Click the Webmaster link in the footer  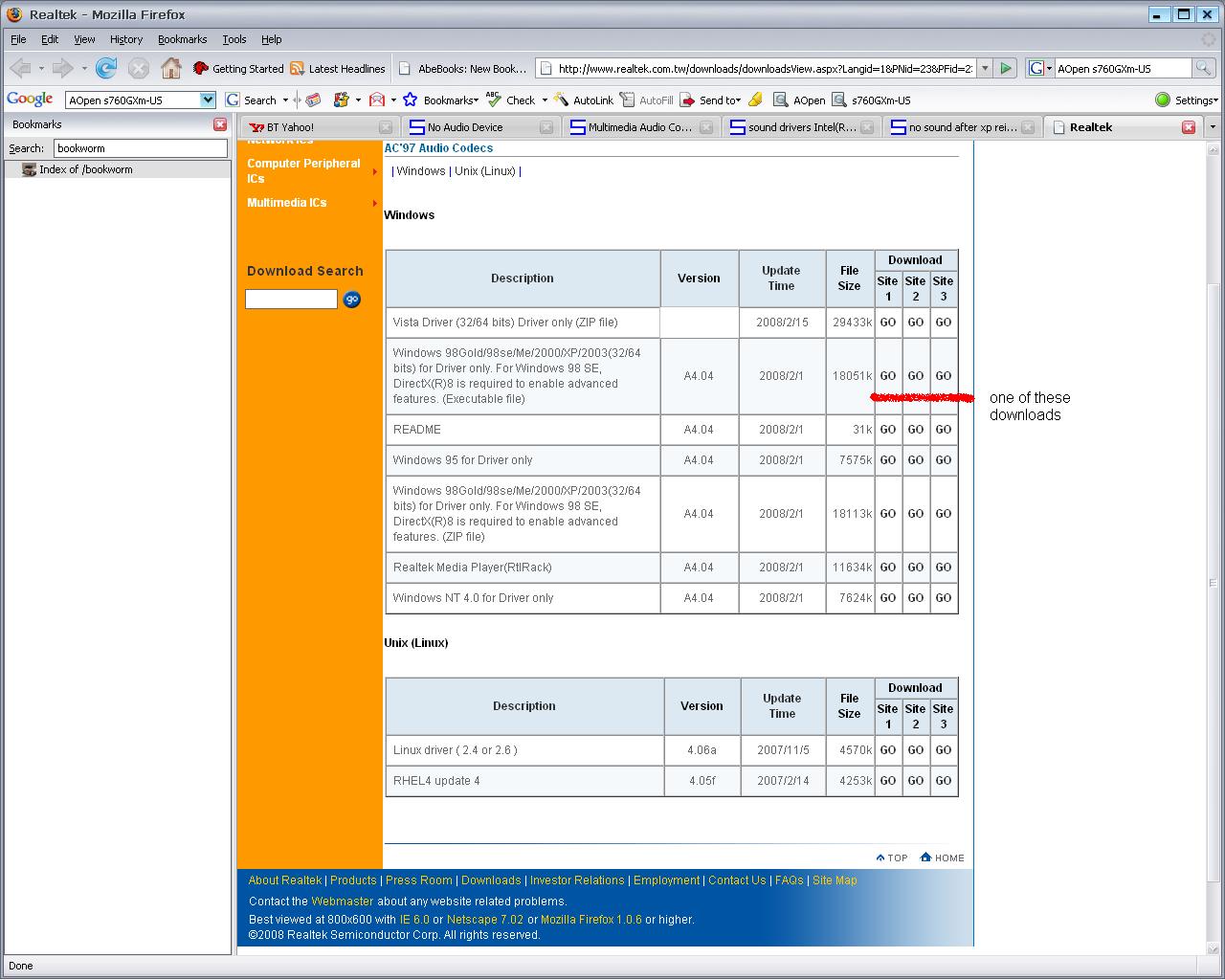(x=343, y=902)
